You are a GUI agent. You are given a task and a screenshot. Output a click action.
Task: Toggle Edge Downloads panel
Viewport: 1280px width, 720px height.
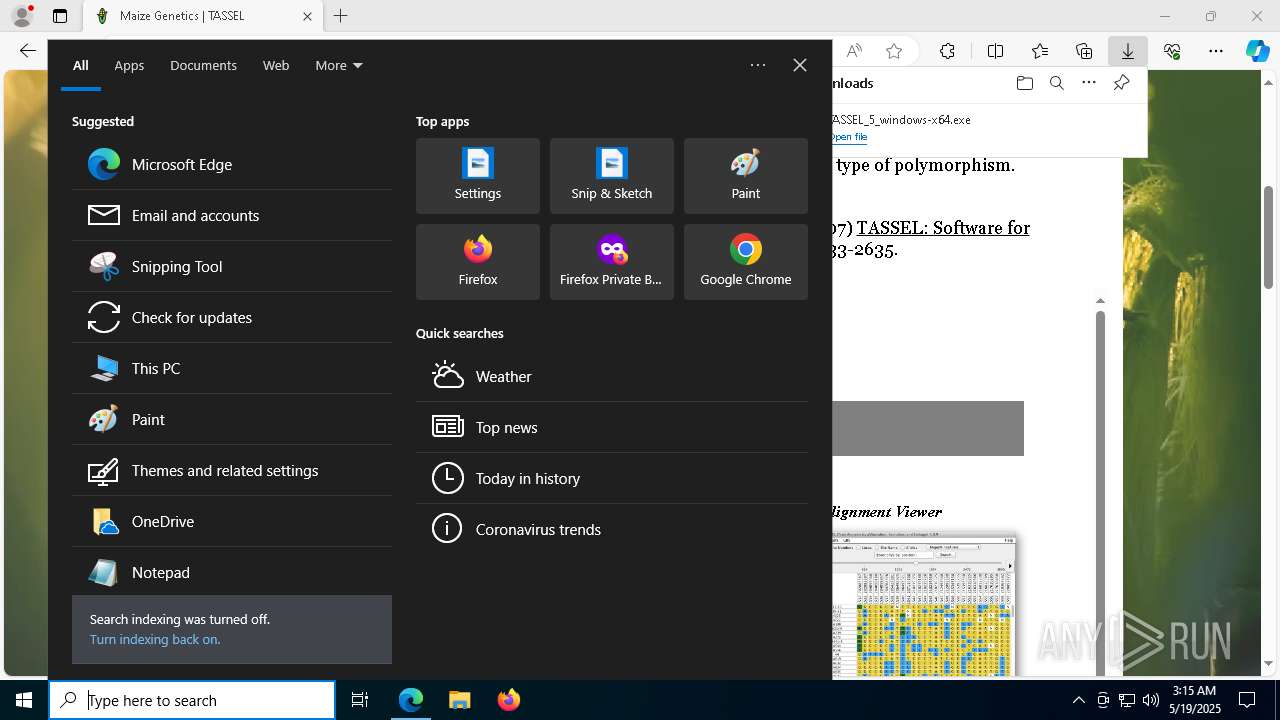[1128, 51]
